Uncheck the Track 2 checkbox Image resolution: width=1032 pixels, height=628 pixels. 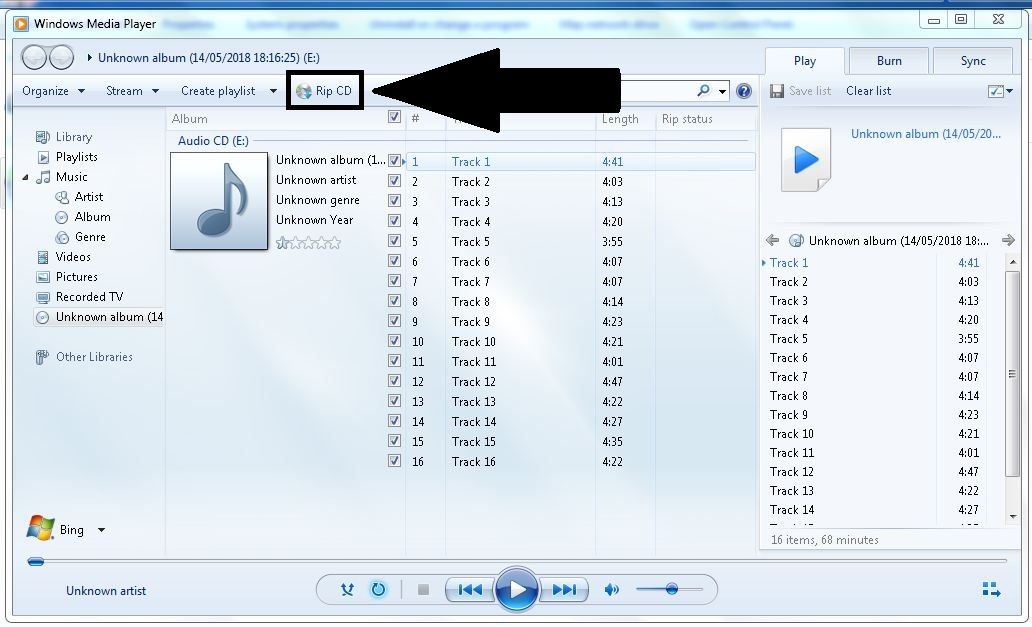tap(394, 180)
